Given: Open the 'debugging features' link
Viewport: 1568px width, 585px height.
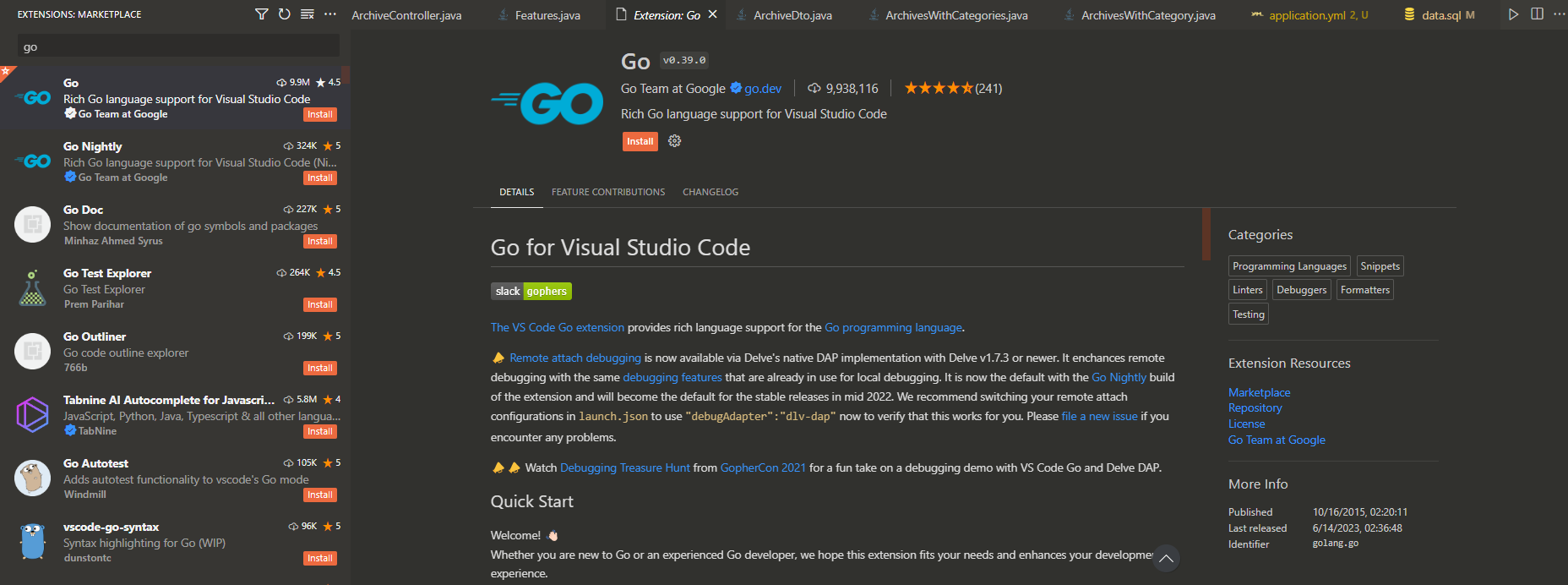Looking at the screenshot, I should 672,378.
